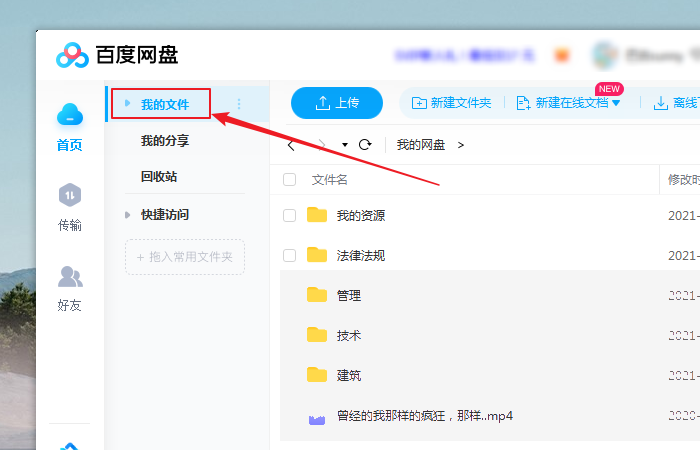Go back with the left arrow

coord(291,145)
